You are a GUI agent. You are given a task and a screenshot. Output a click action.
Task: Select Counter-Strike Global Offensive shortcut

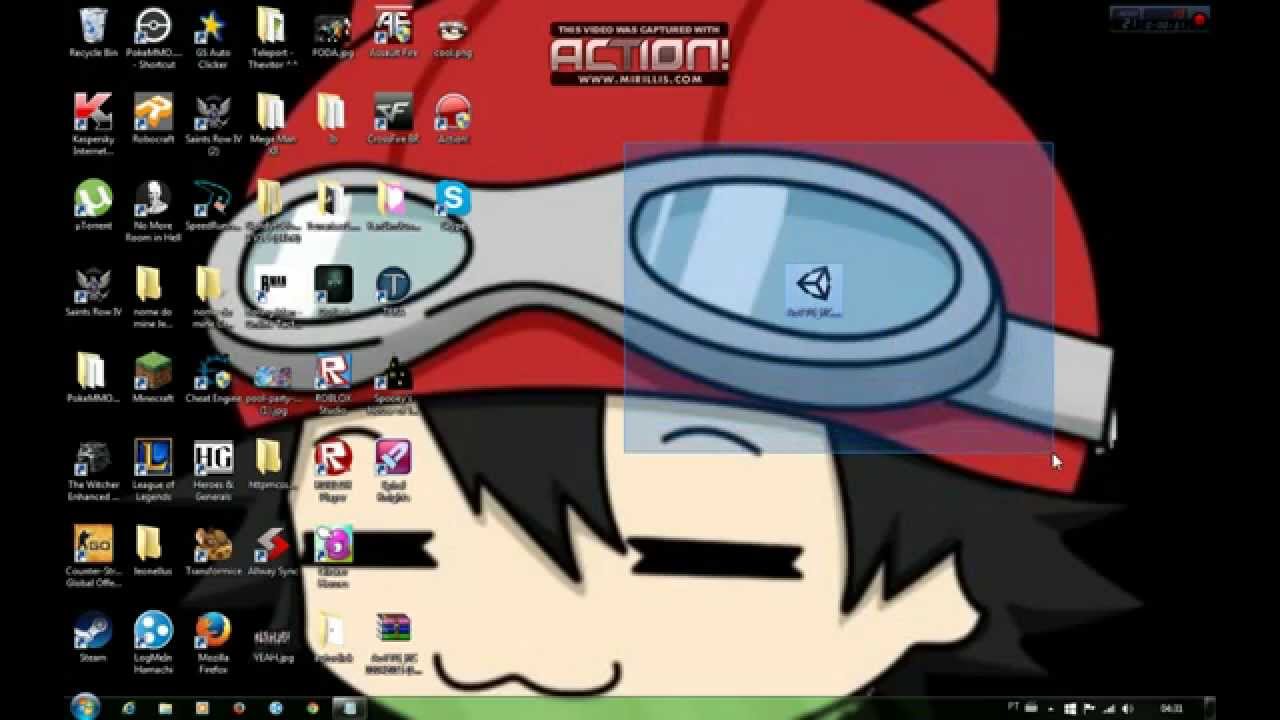coord(93,557)
